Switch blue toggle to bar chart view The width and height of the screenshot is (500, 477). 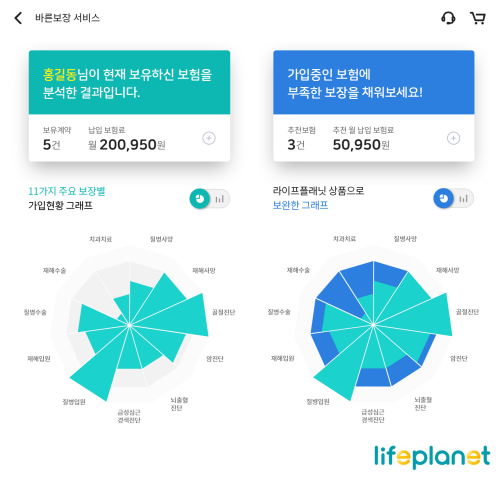pyautogui.click(x=464, y=199)
